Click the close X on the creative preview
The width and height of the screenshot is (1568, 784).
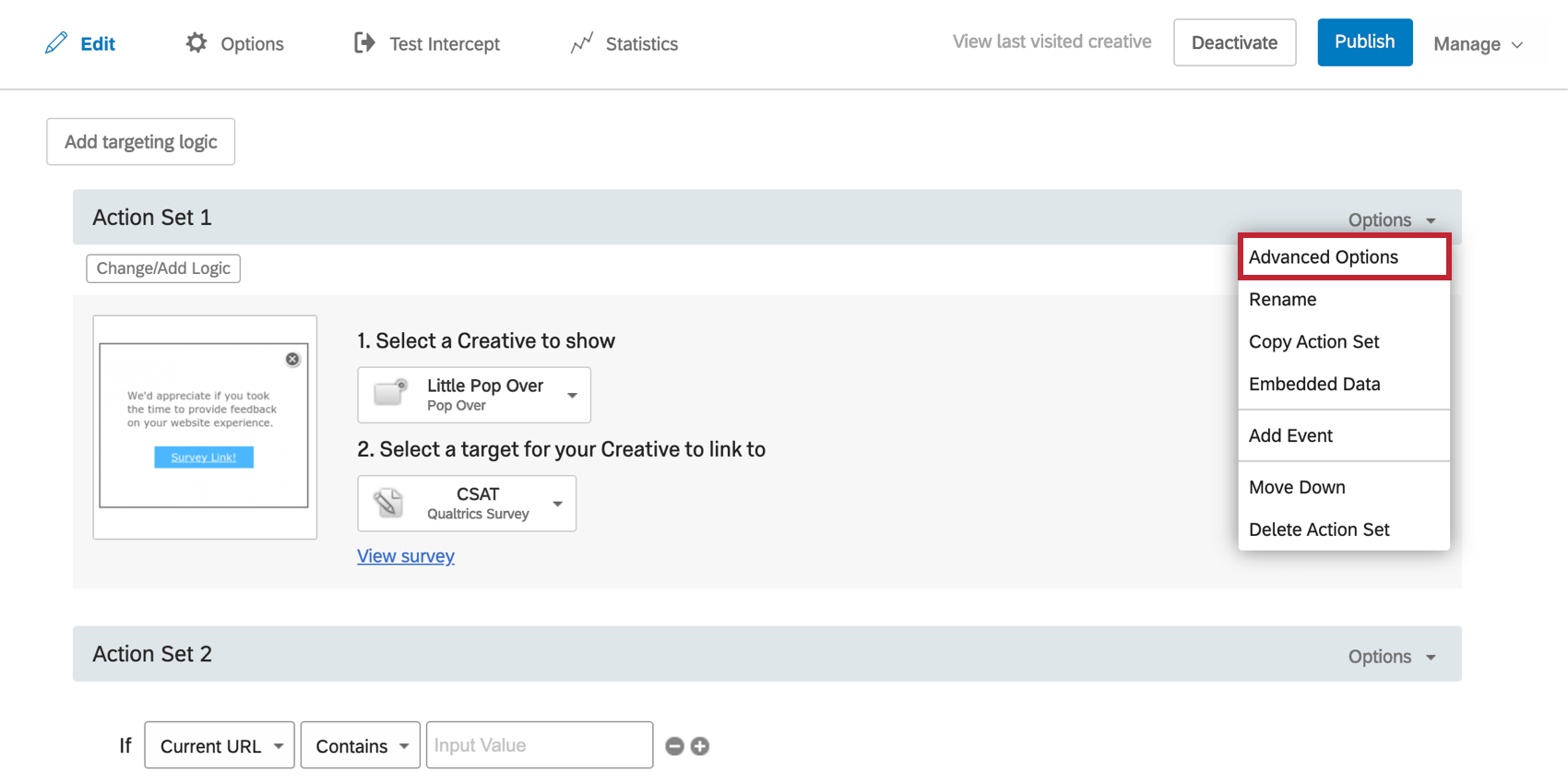tap(292, 359)
